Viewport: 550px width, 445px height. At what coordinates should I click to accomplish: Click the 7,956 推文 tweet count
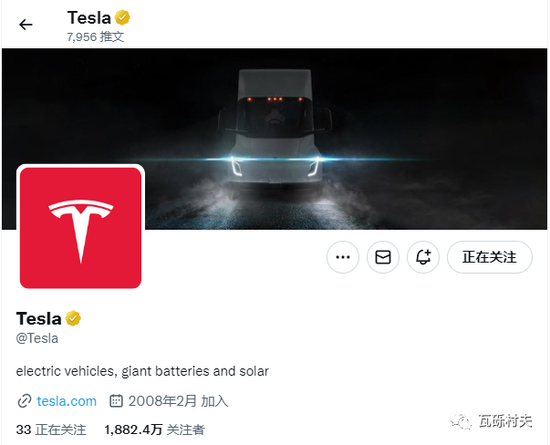coord(95,36)
